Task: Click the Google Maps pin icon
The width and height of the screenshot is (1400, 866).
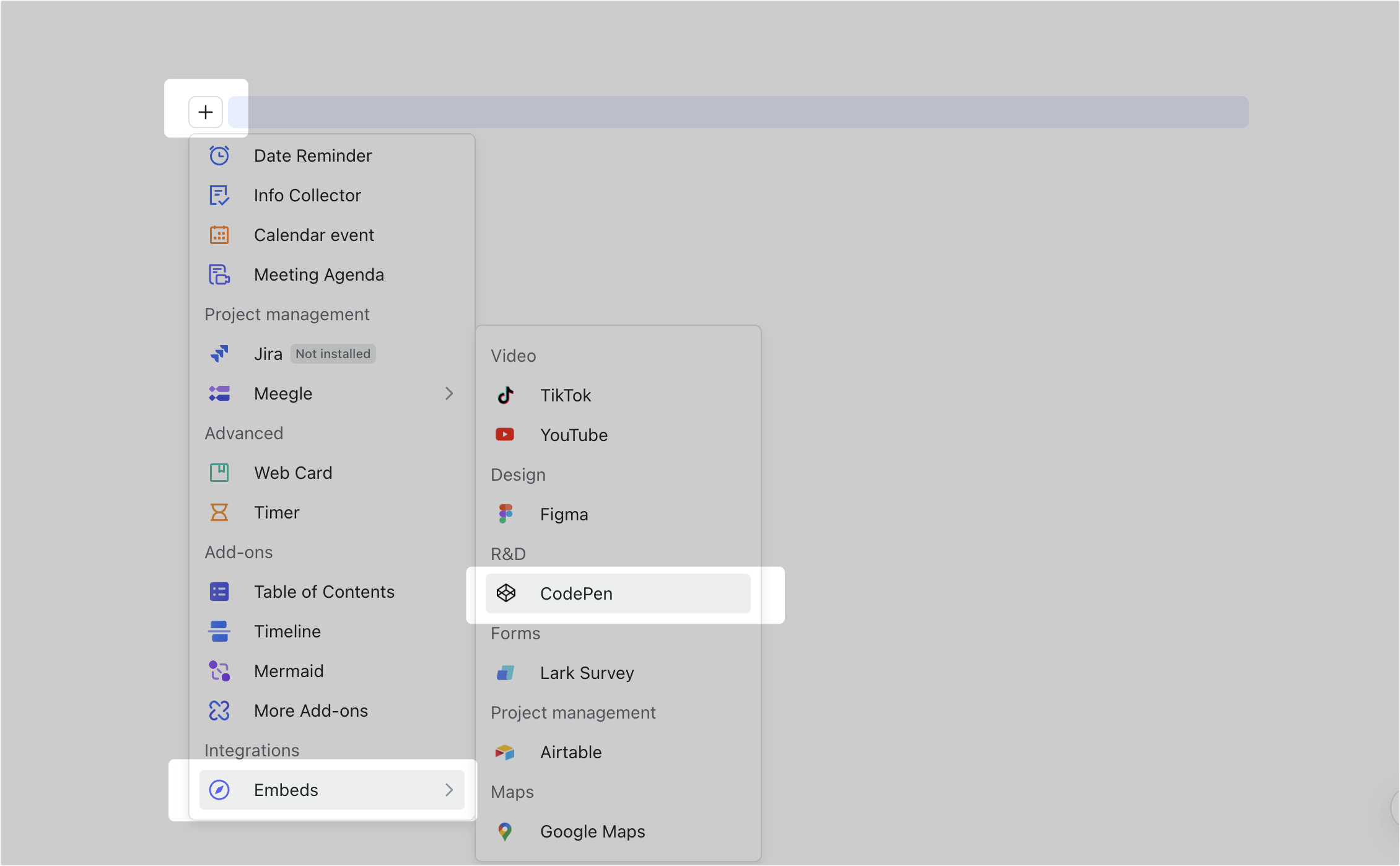Action: (505, 831)
